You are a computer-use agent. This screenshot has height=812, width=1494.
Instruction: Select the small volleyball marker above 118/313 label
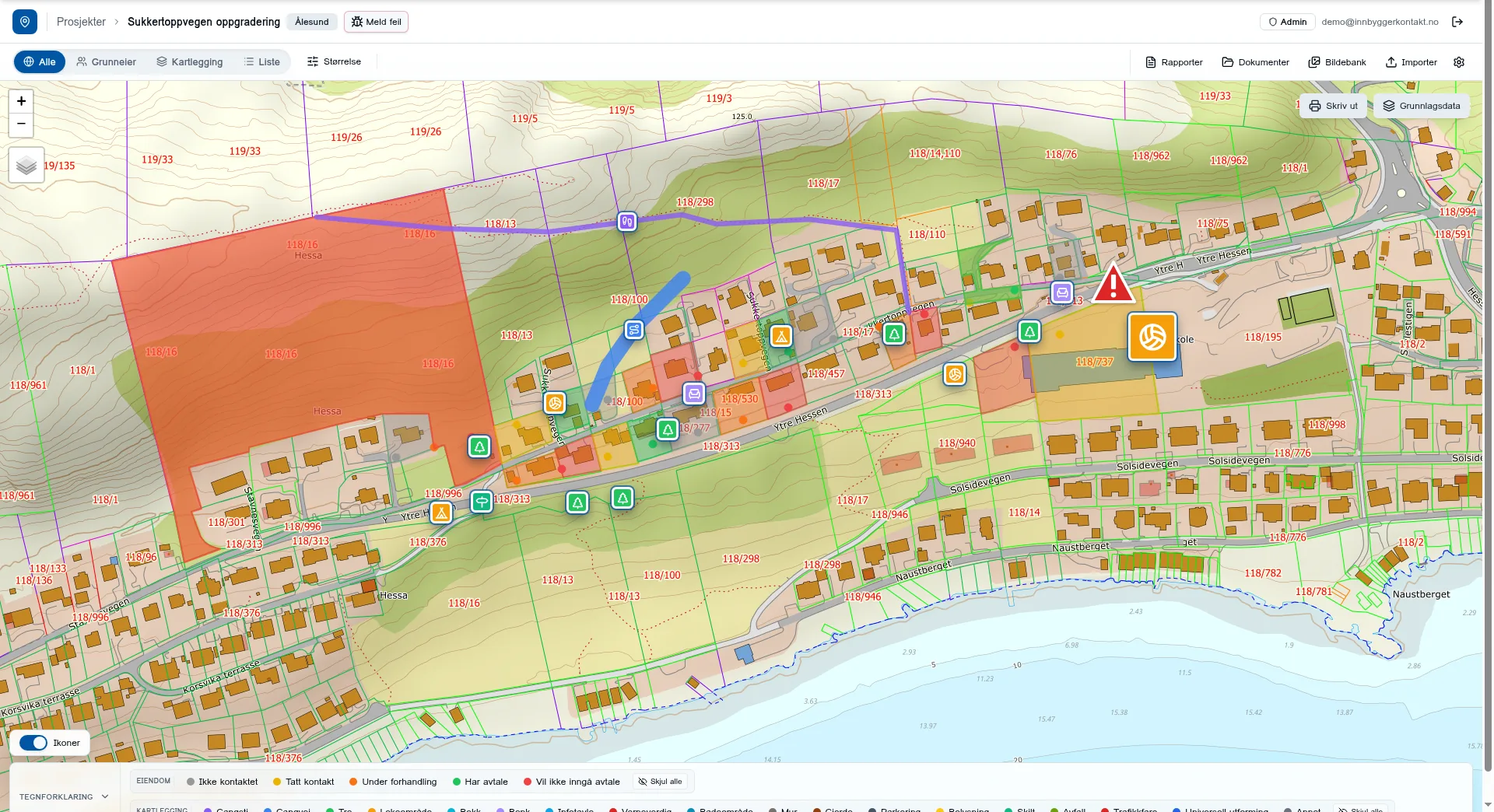[955, 374]
